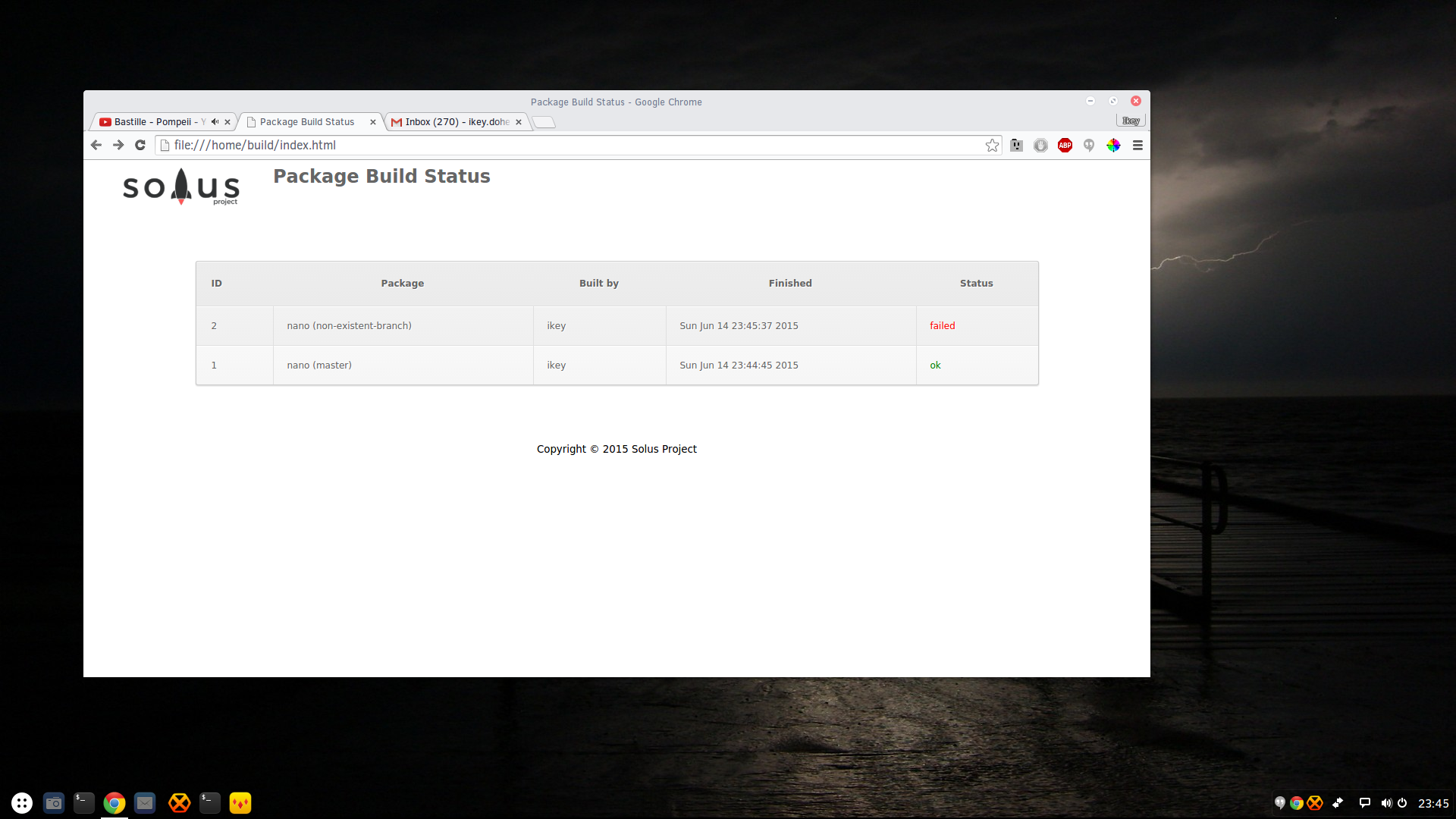Mute audio indicator on the Bastille tab

[x=215, y=121]
